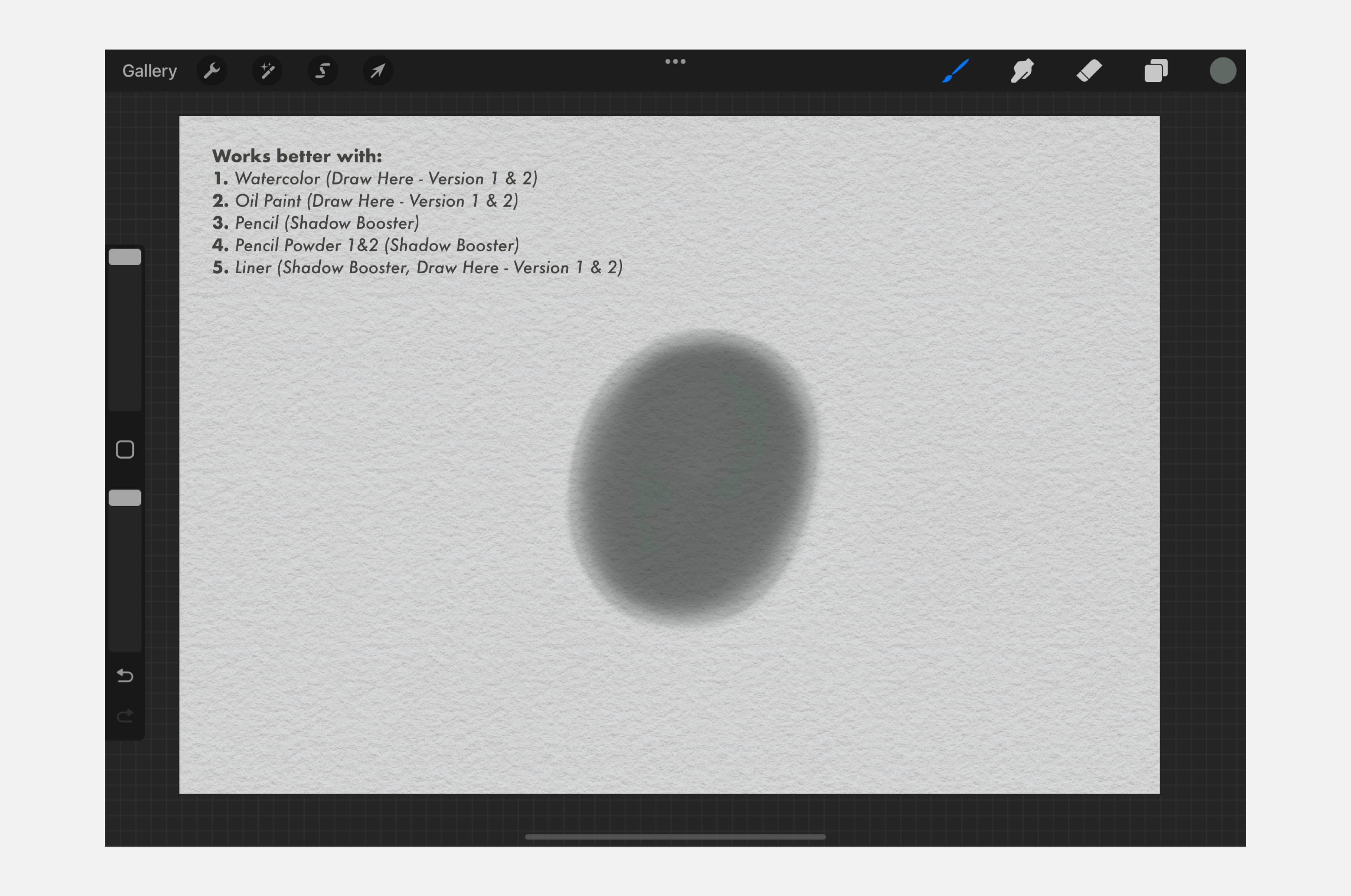
Task: Click the brush opacity slider handle
Action: [x=125, y=498]
